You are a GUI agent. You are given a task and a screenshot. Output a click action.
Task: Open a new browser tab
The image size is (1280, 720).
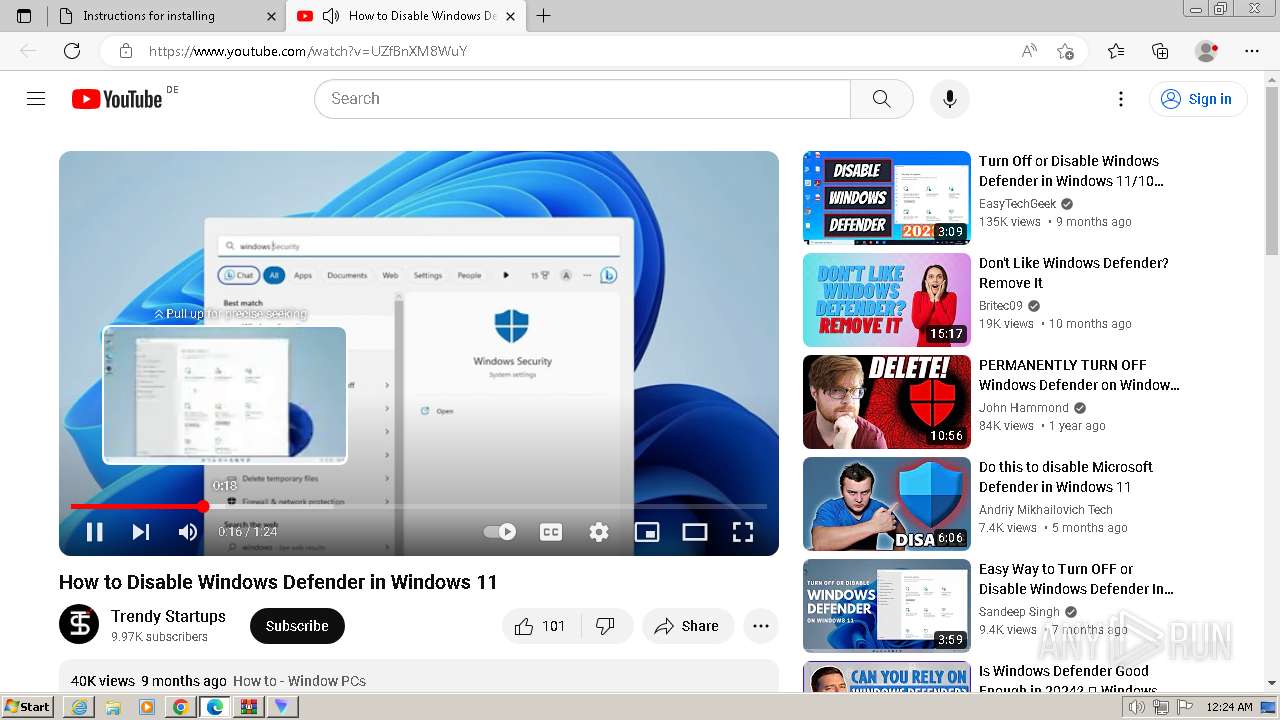544,16
